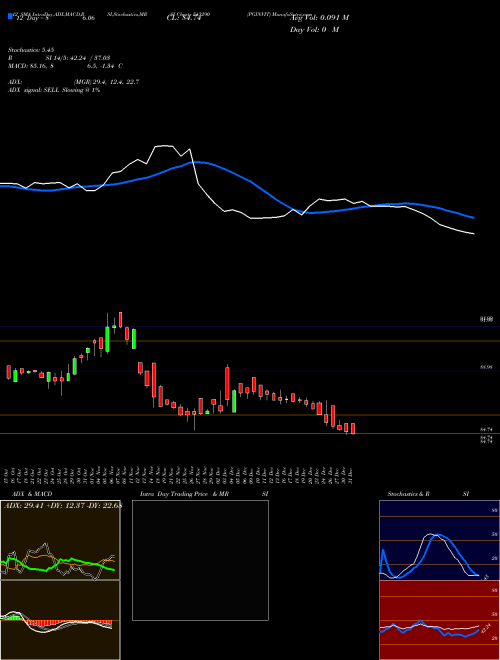This screenshot has height=660, width=500.
Task: Select the 'Avg Vol: 0.091 M' text
Action: pyautogui.click(x=320, y=18)
